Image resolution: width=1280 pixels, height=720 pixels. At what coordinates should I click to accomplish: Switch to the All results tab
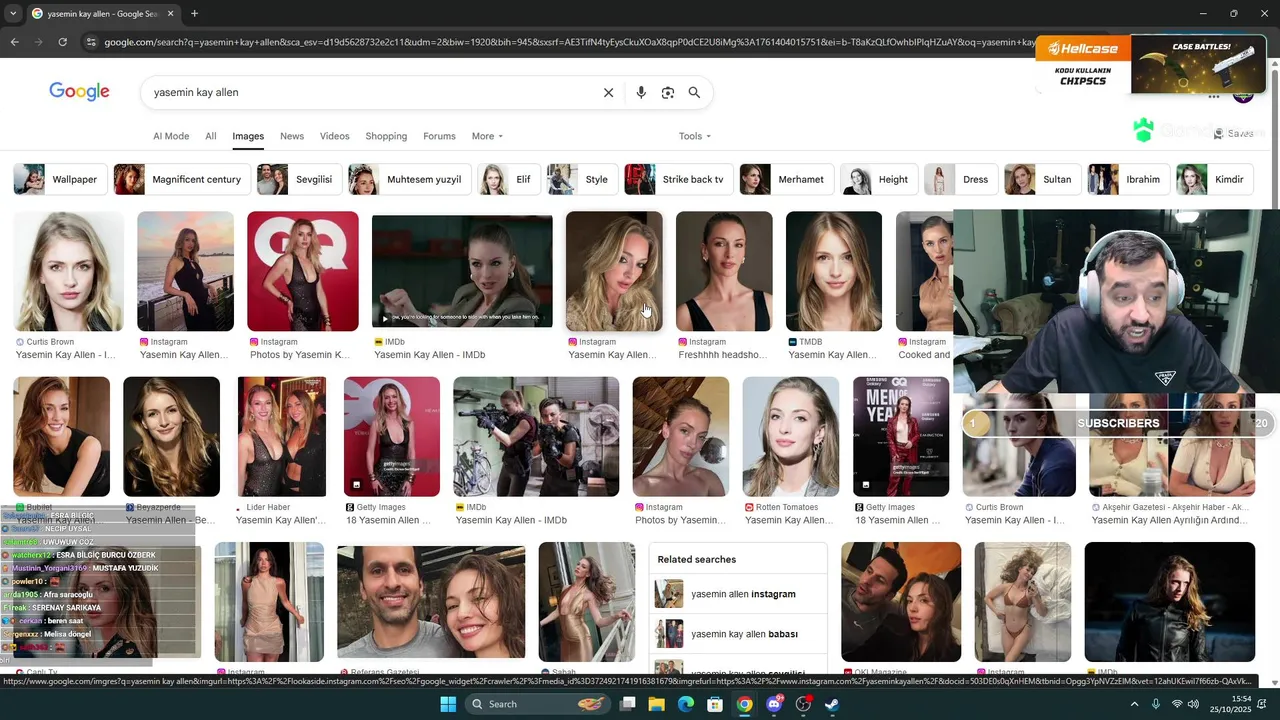(211, 136)
